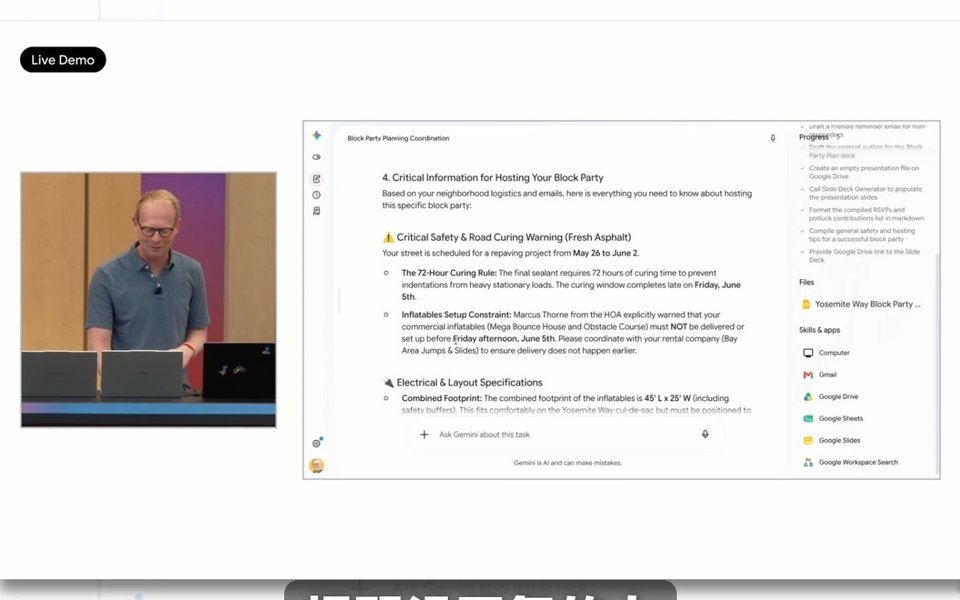Click progress step Provide Google Drive link
The width and height of the screenshot is (960, 600).
point(864,256)
